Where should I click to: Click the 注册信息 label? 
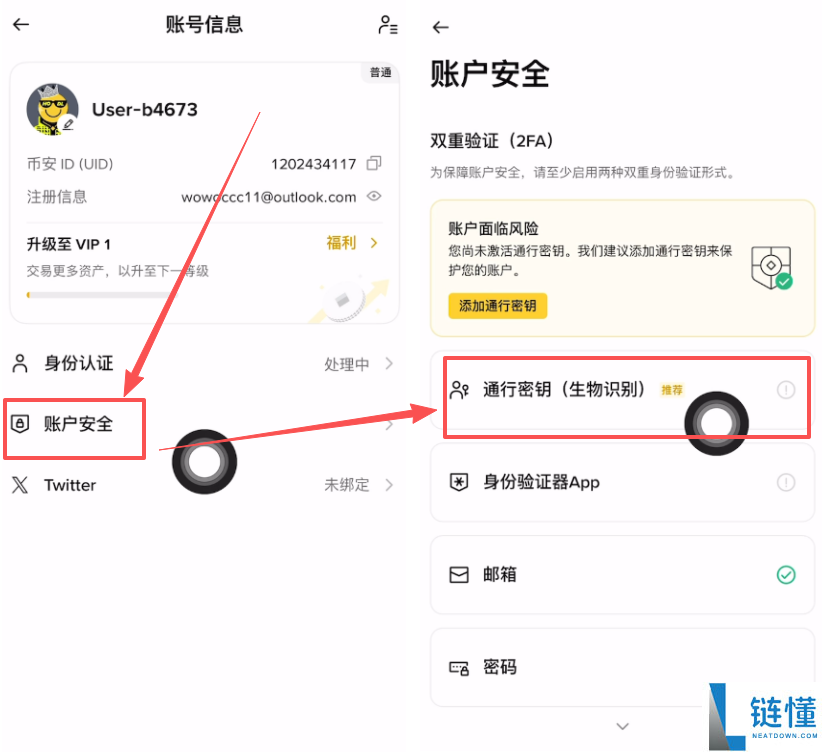pos(57,197)
